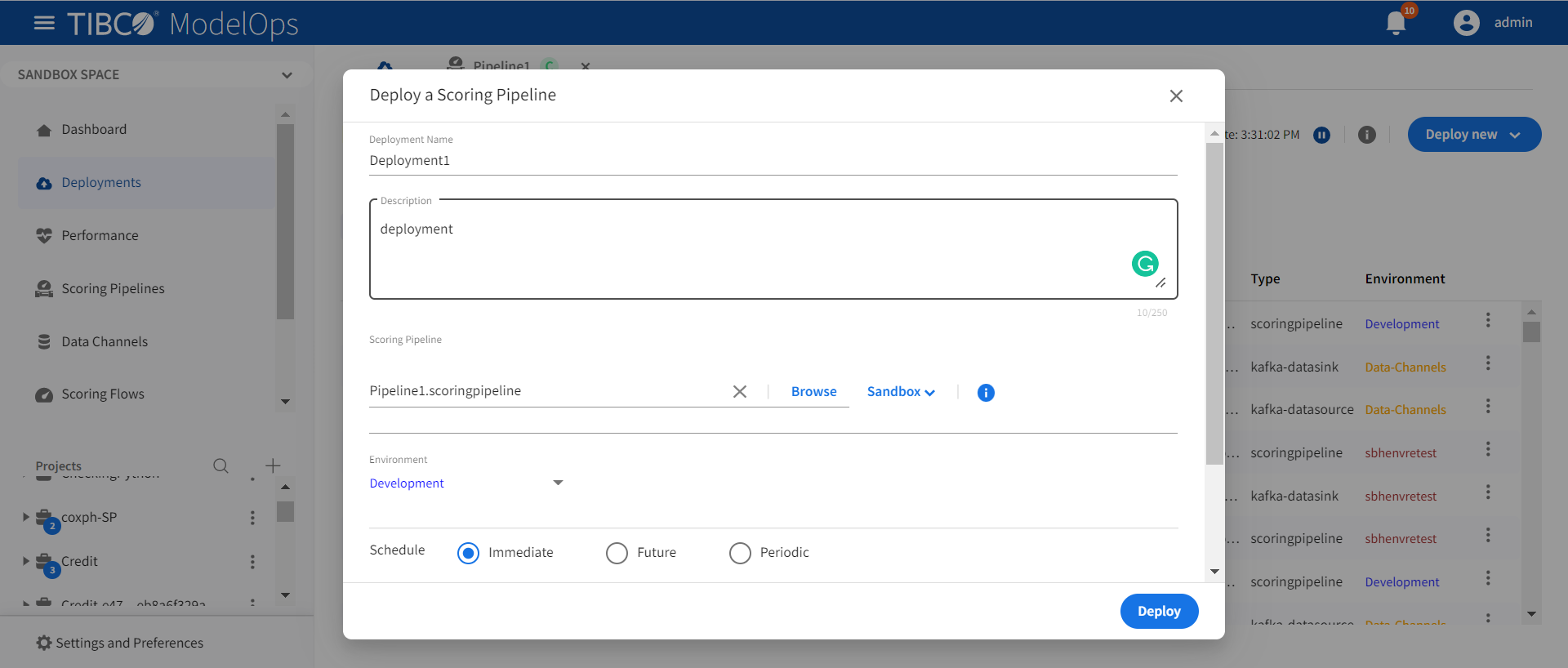Click the Browse link
Screen dimensions: 1568x668
tap(813, 392)
